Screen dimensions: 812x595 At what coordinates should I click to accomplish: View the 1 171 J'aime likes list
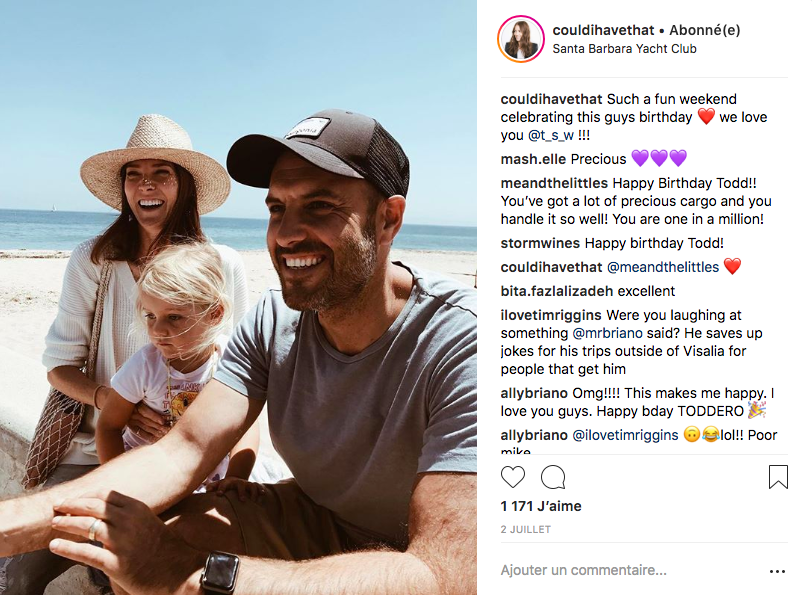coord(541,506)
